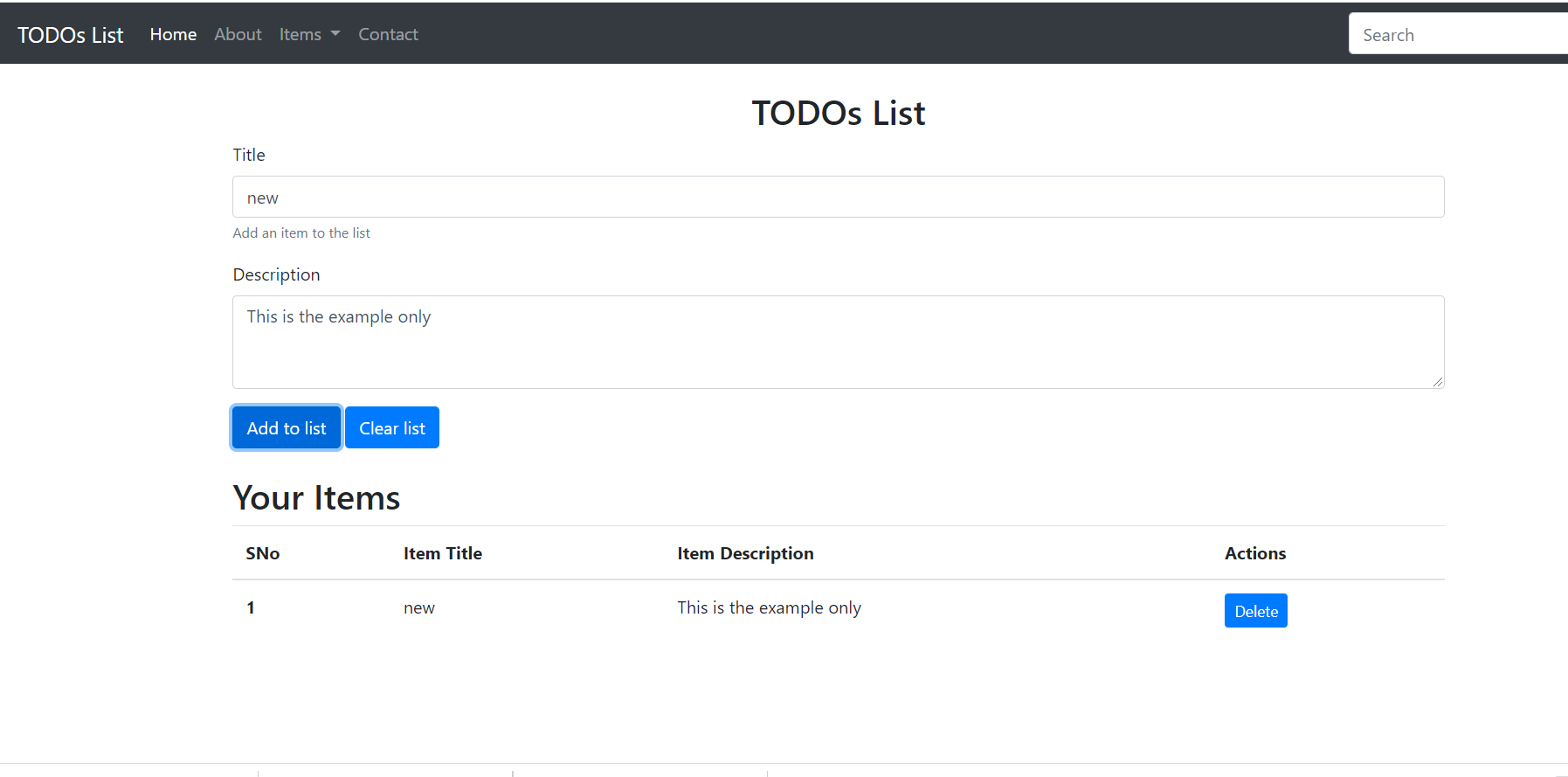
Task: Delete the first item in the table
Action: (x=1255, y=611)
